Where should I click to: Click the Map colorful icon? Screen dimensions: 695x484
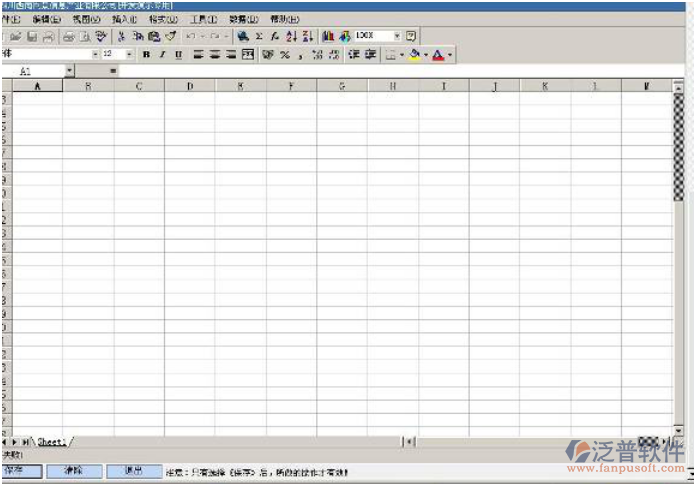345,37
